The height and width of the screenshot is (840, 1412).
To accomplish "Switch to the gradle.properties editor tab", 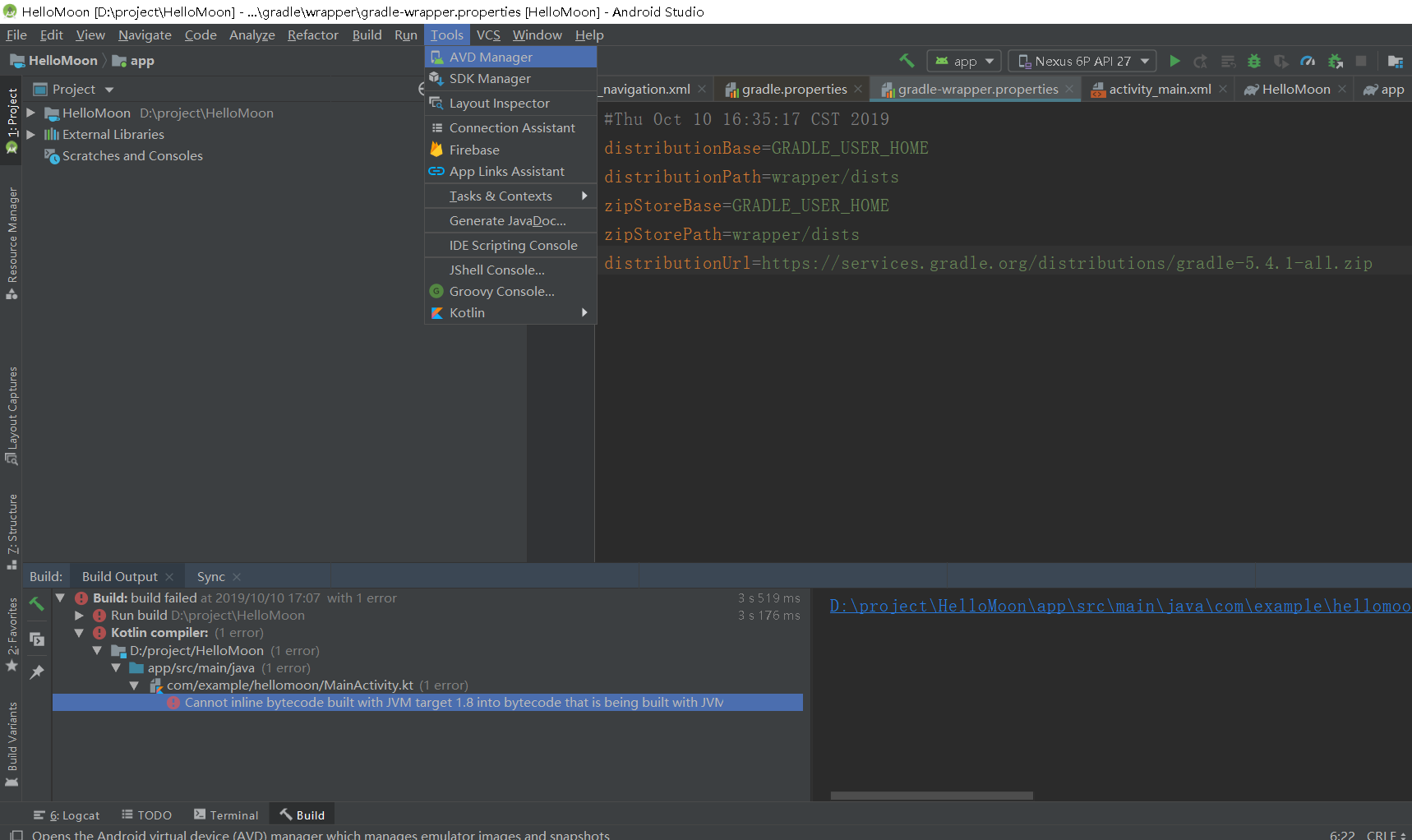I will point(791,89).
